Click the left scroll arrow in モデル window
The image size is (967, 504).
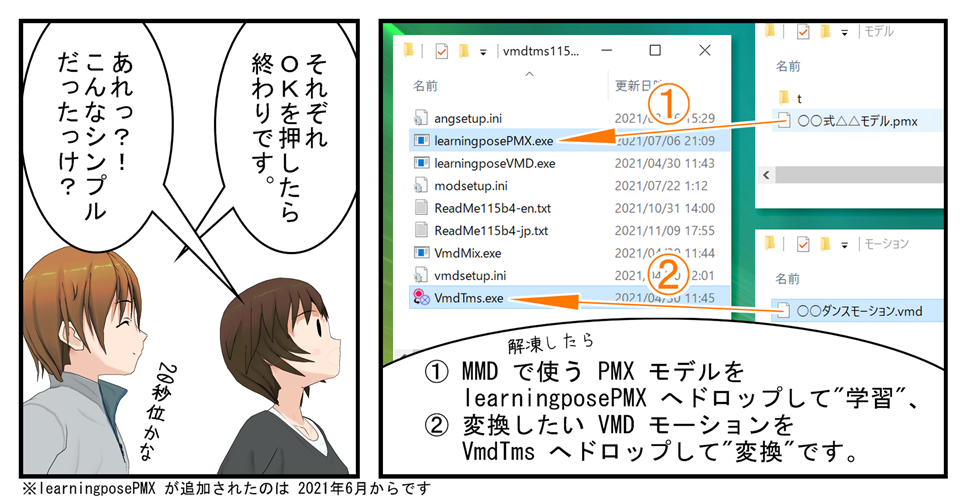point(766,175)
